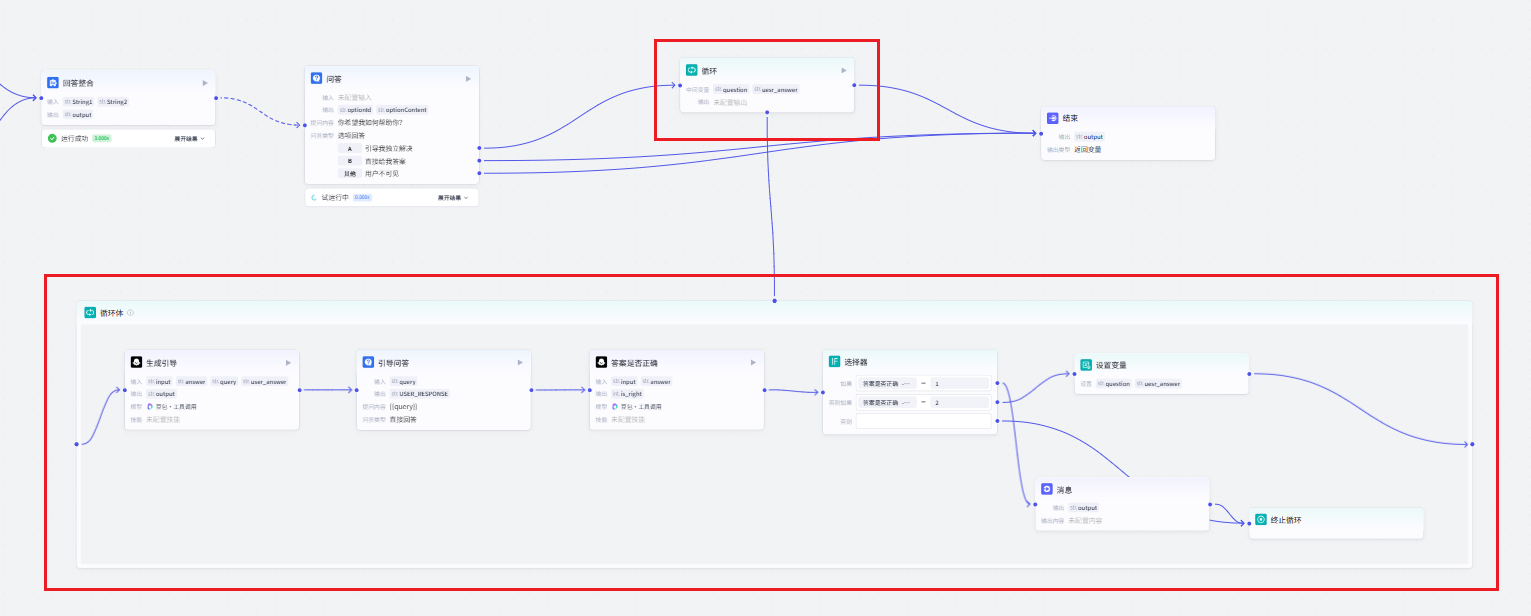Click the 回答整合 node icon
The height and width of the screenshot is (616, 1531).
coord(53,83)
